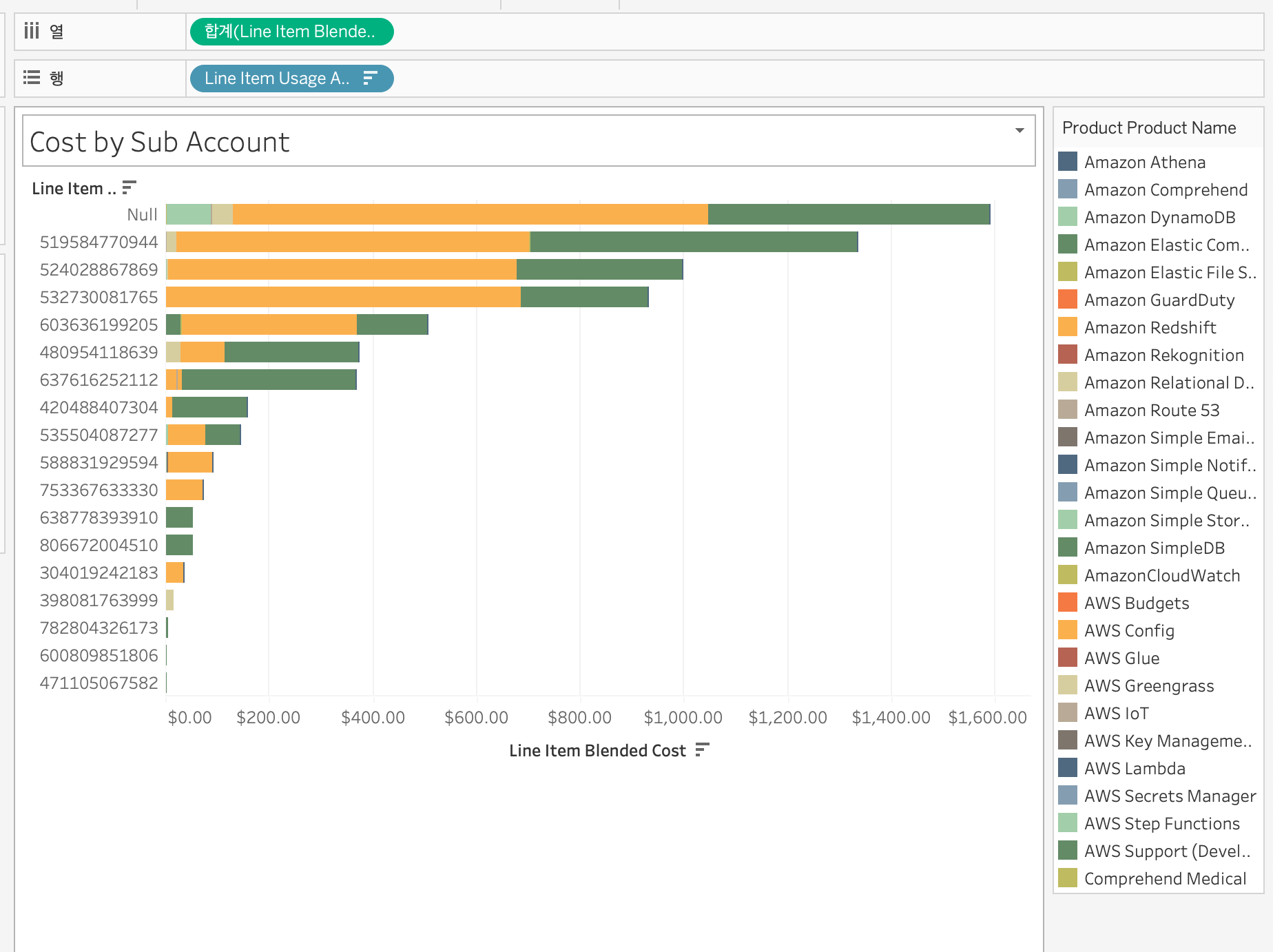
Task: Select AWS Lambda legend entry
Action: tap(1135, 768)
